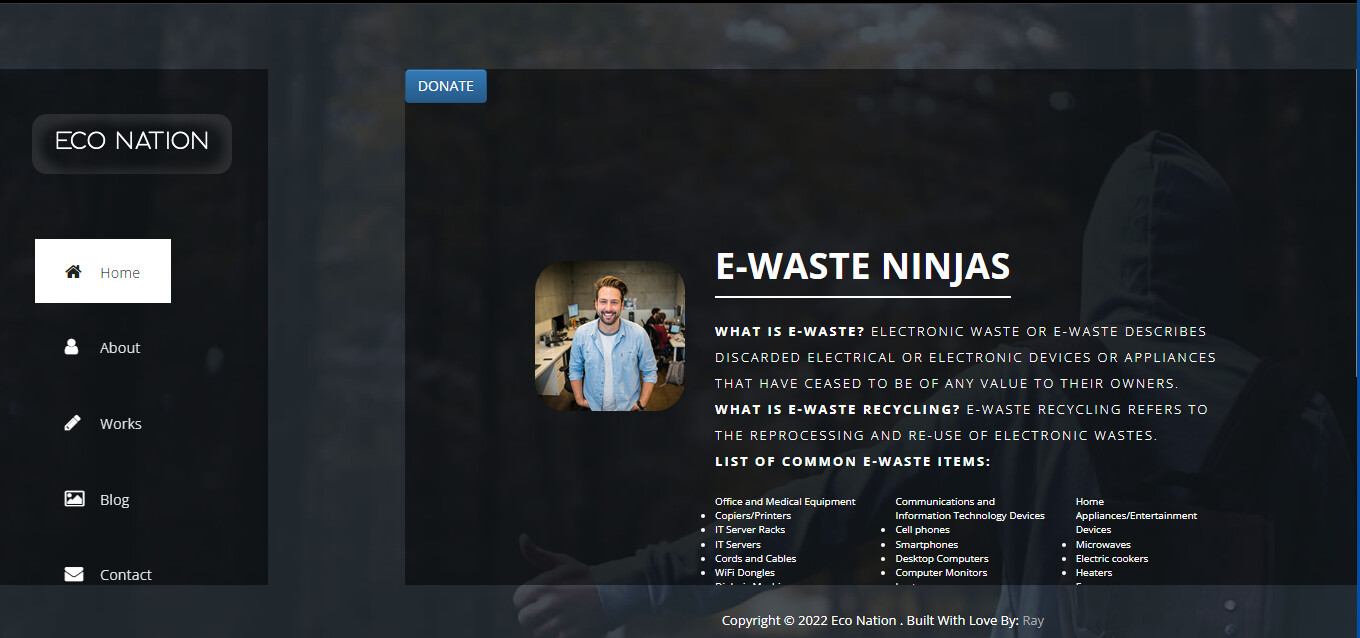The width and height of the screenshot is (1360, 638).
Task: Open the Blog text label in sidebar
Action: [x=115, y=500]
